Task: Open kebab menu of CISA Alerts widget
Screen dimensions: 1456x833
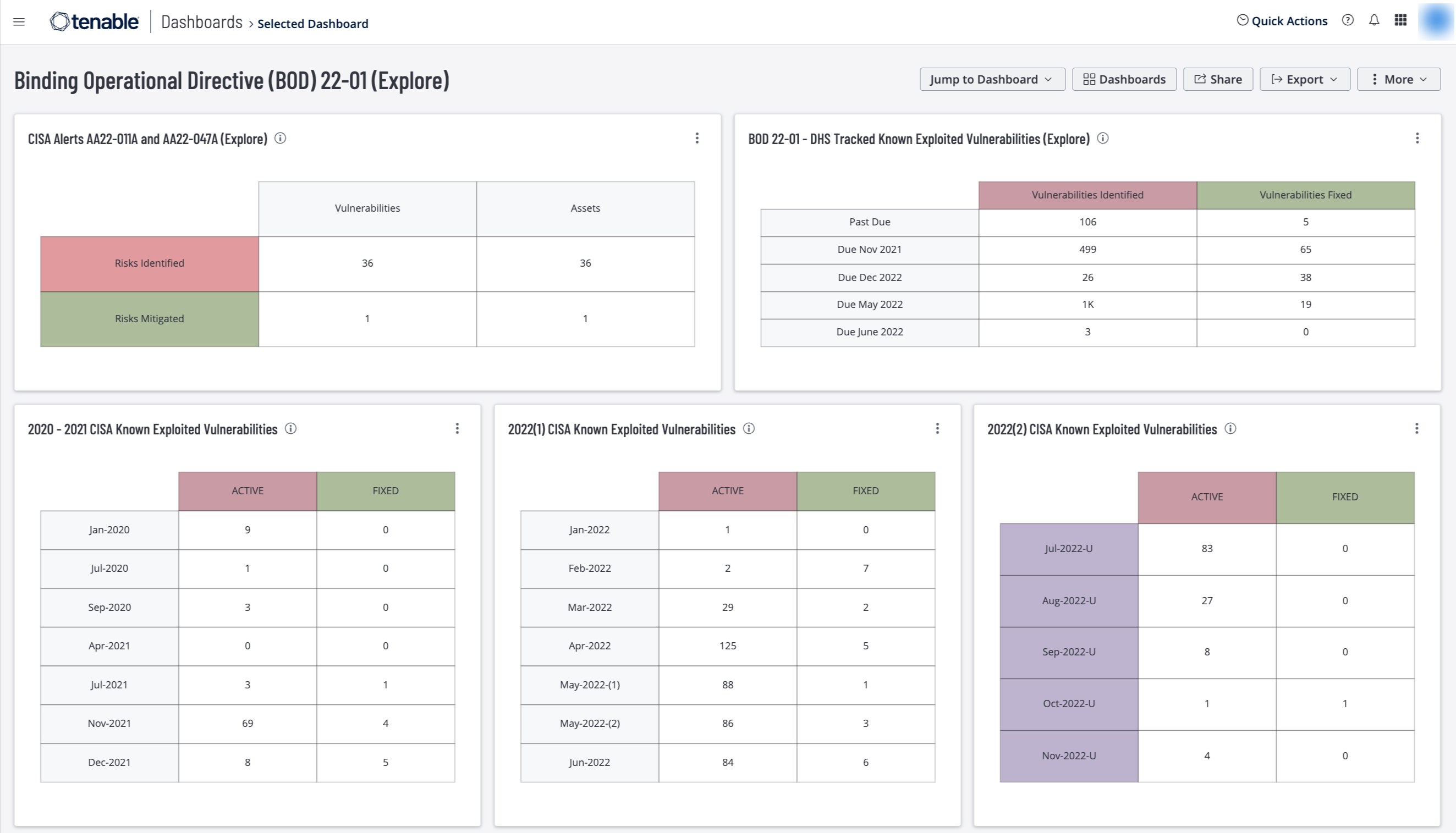Action: [x=697, y=139]
